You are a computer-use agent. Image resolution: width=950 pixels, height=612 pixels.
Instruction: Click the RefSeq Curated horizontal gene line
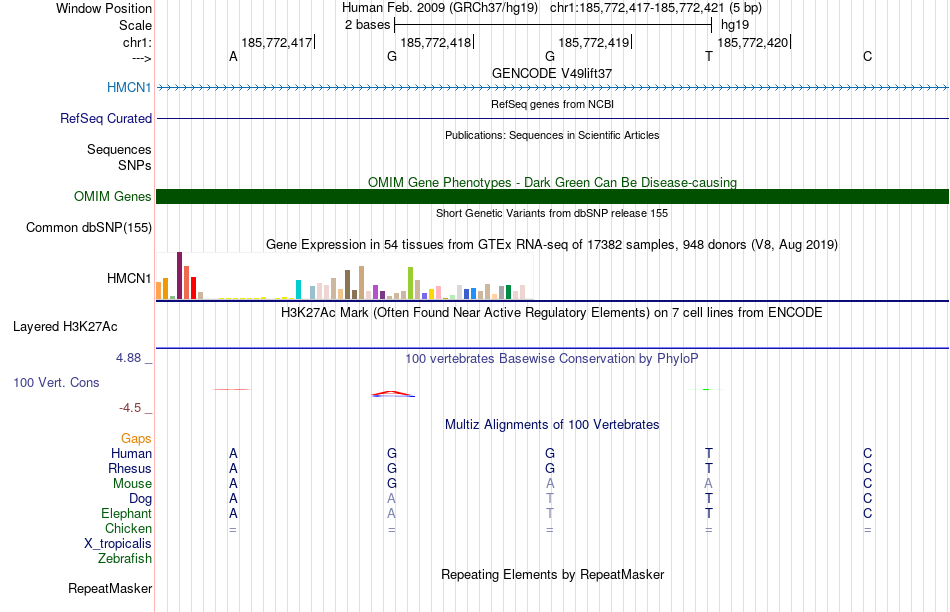[x=552, y=118]
